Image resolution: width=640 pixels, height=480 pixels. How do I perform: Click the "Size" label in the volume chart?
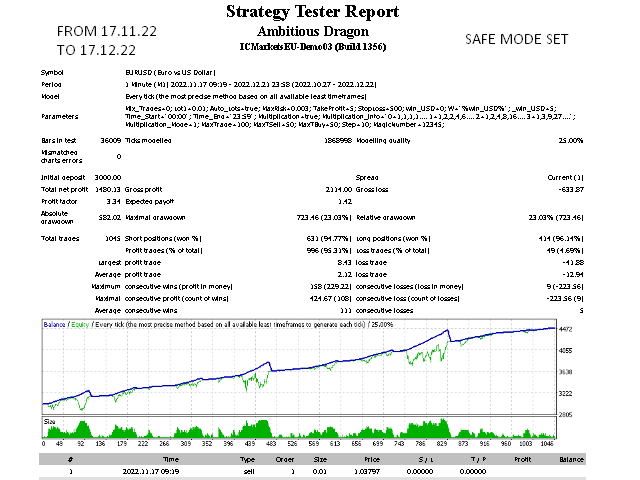(49, 422)
